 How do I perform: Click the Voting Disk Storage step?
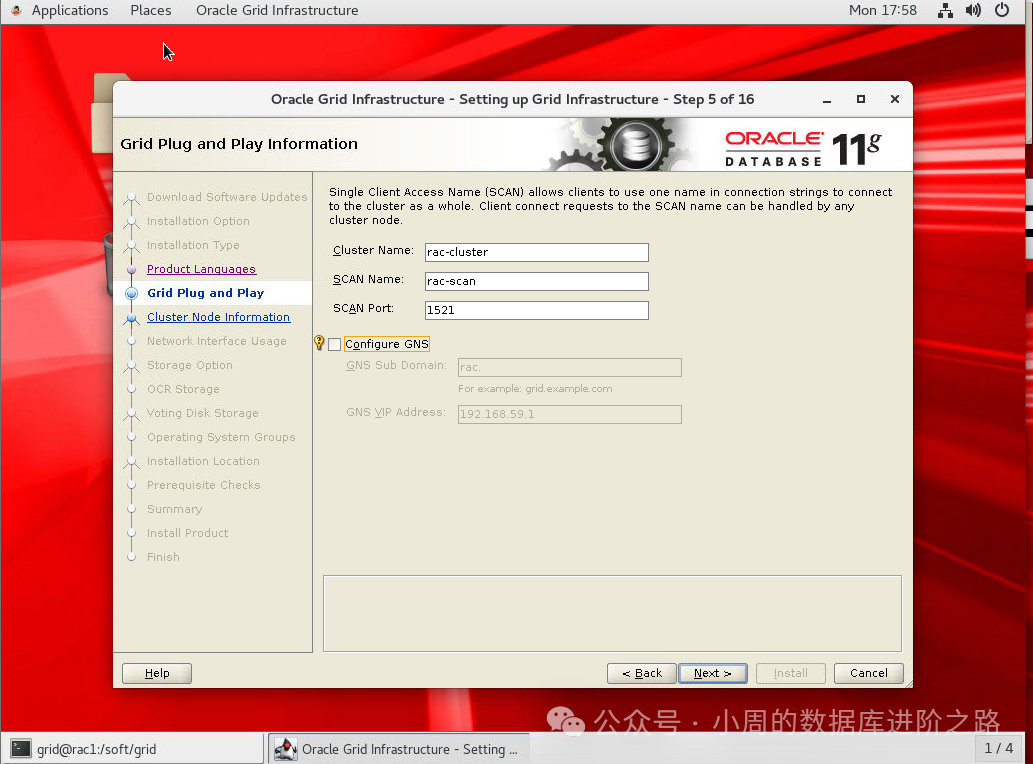203,413
